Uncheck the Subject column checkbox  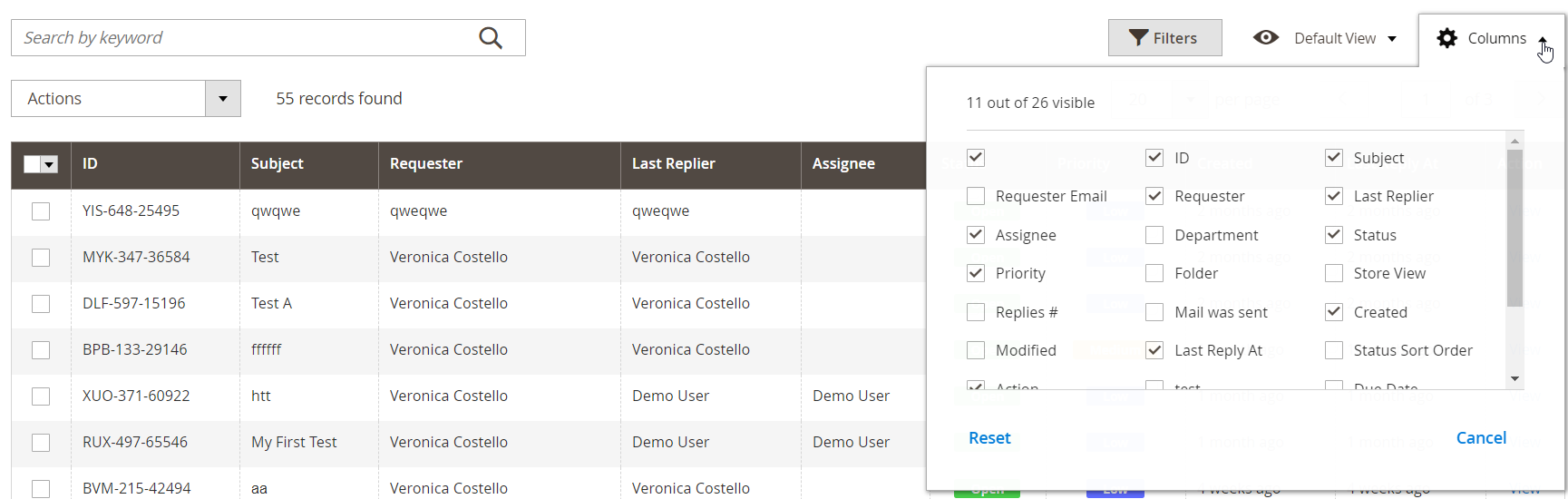1334,158
